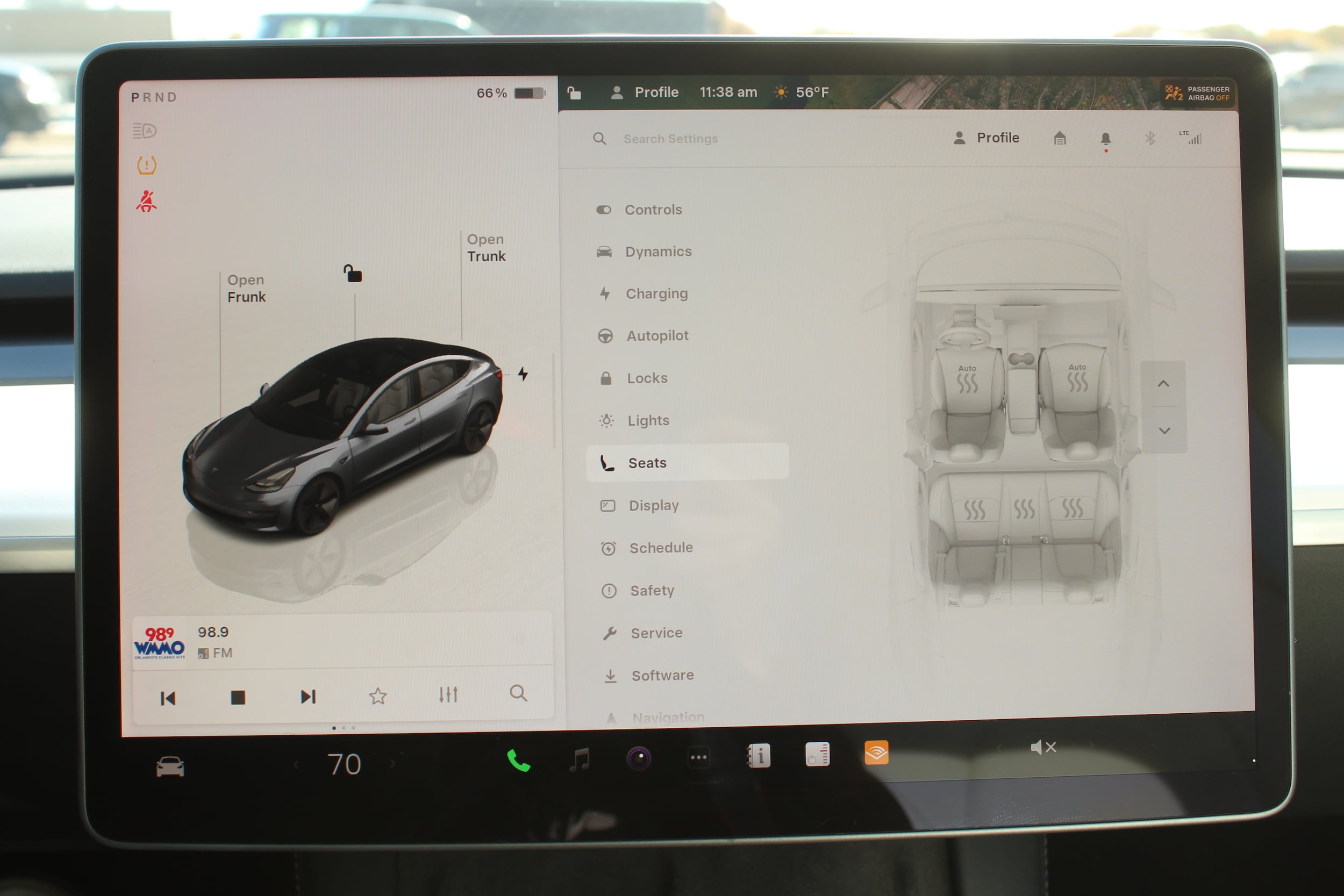Increase cabin temperature with right arrow
Image resolution: width=1344 pixels, height=896 pixels.
pyautogui.click(x=392, y=763)
